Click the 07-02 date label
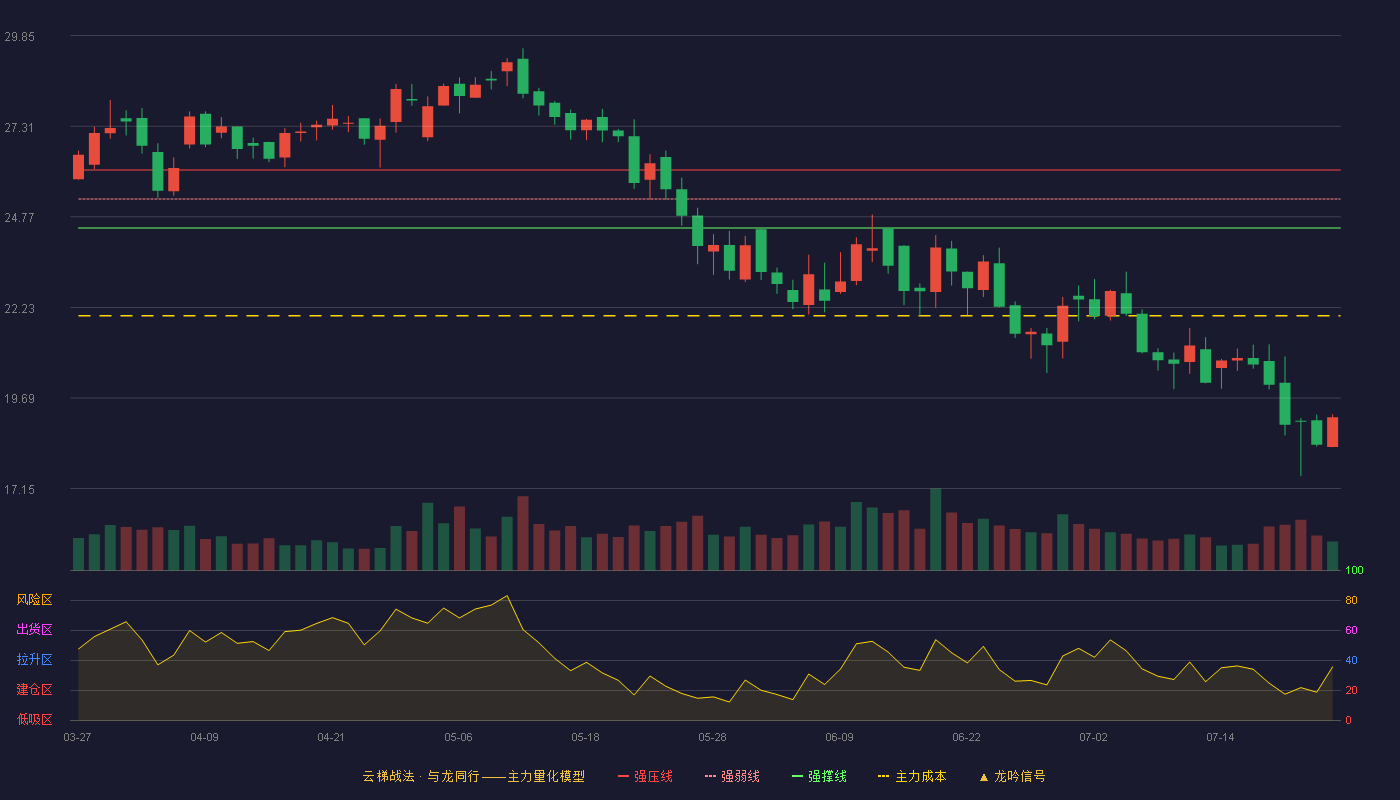 1093,737
